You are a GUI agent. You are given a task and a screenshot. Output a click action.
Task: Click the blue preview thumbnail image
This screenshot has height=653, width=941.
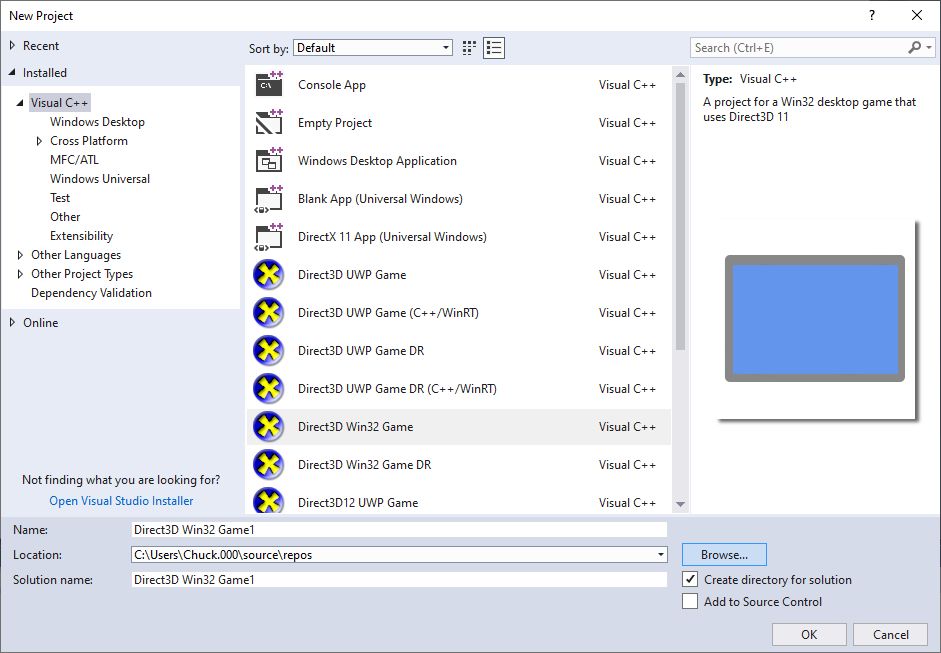point(814,319)
